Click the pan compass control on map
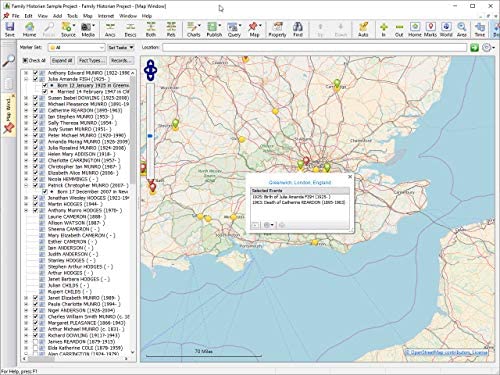This screenshot has width=500, height=375. click(150, 70)
